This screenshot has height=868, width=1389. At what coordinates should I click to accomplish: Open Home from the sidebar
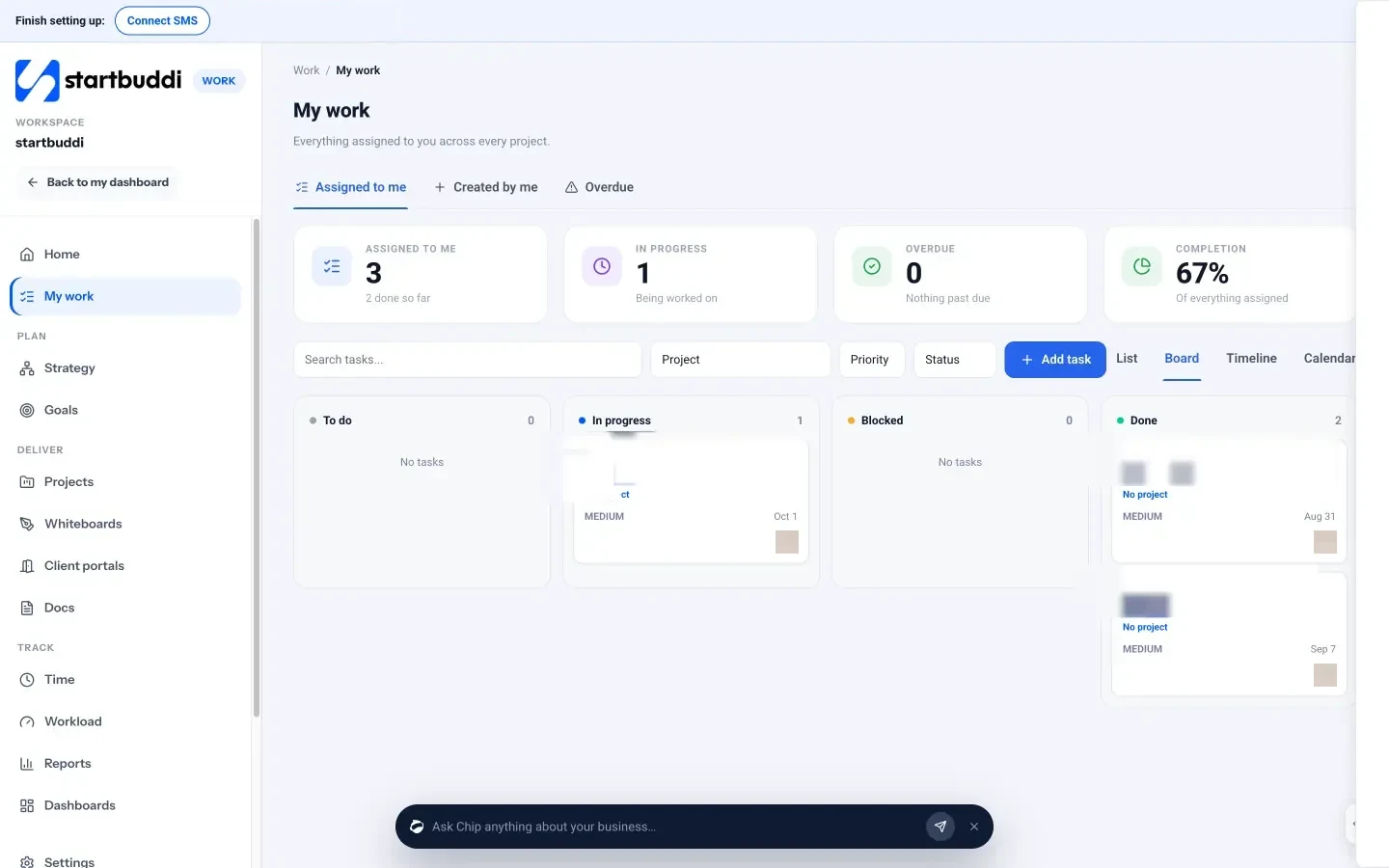pyautogui.click(x=125, y=255)
